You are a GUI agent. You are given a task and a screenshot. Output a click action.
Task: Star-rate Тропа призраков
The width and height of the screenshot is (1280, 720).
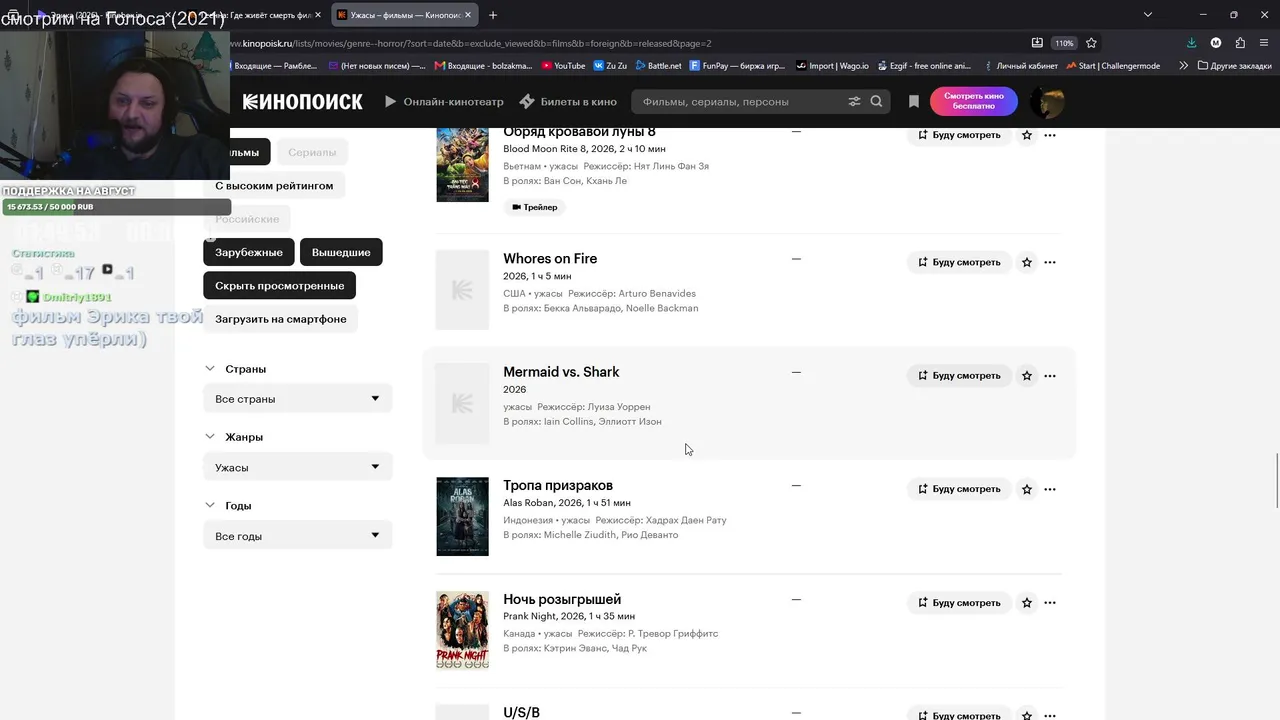1026,489
